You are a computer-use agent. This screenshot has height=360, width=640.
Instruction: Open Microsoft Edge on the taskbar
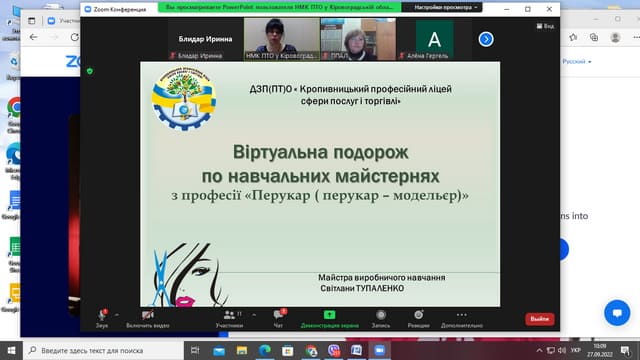coord(264,350)
